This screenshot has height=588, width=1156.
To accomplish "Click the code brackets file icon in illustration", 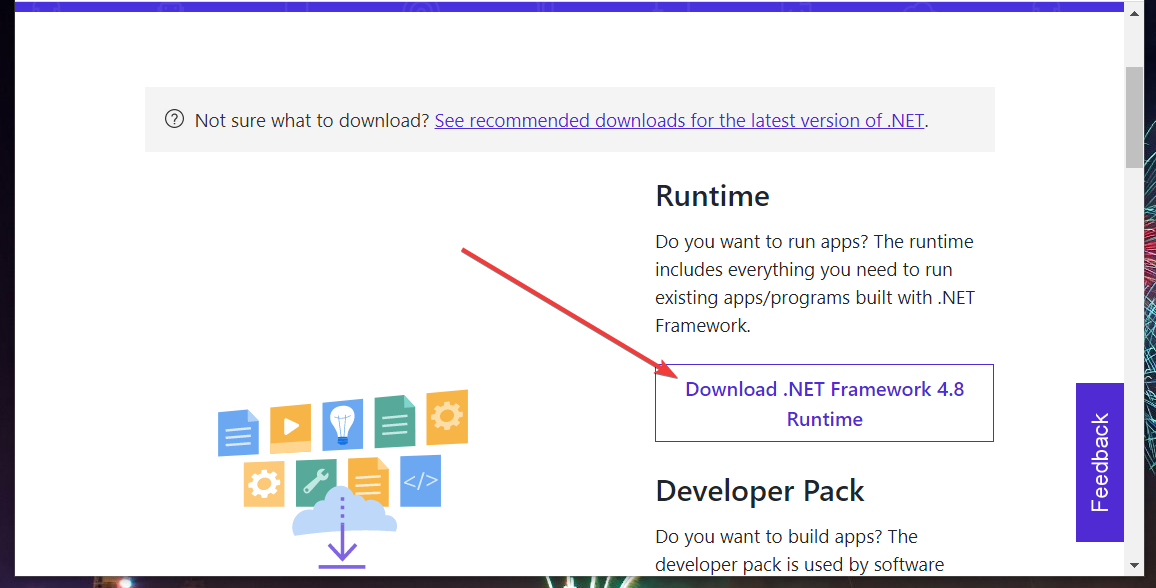I will pyautogui.click(x=420, y=481).
